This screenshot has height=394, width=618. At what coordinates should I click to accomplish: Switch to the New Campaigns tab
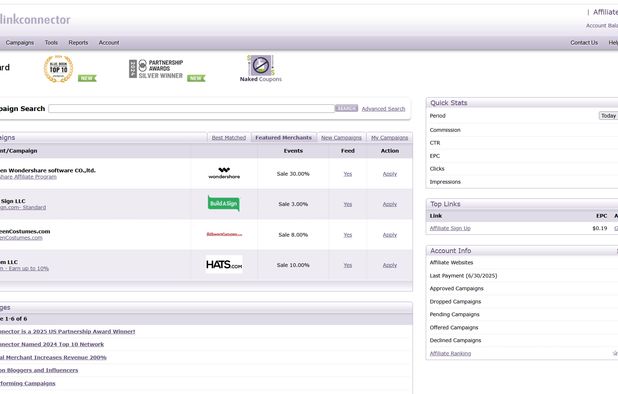click(x=341, y=138)
